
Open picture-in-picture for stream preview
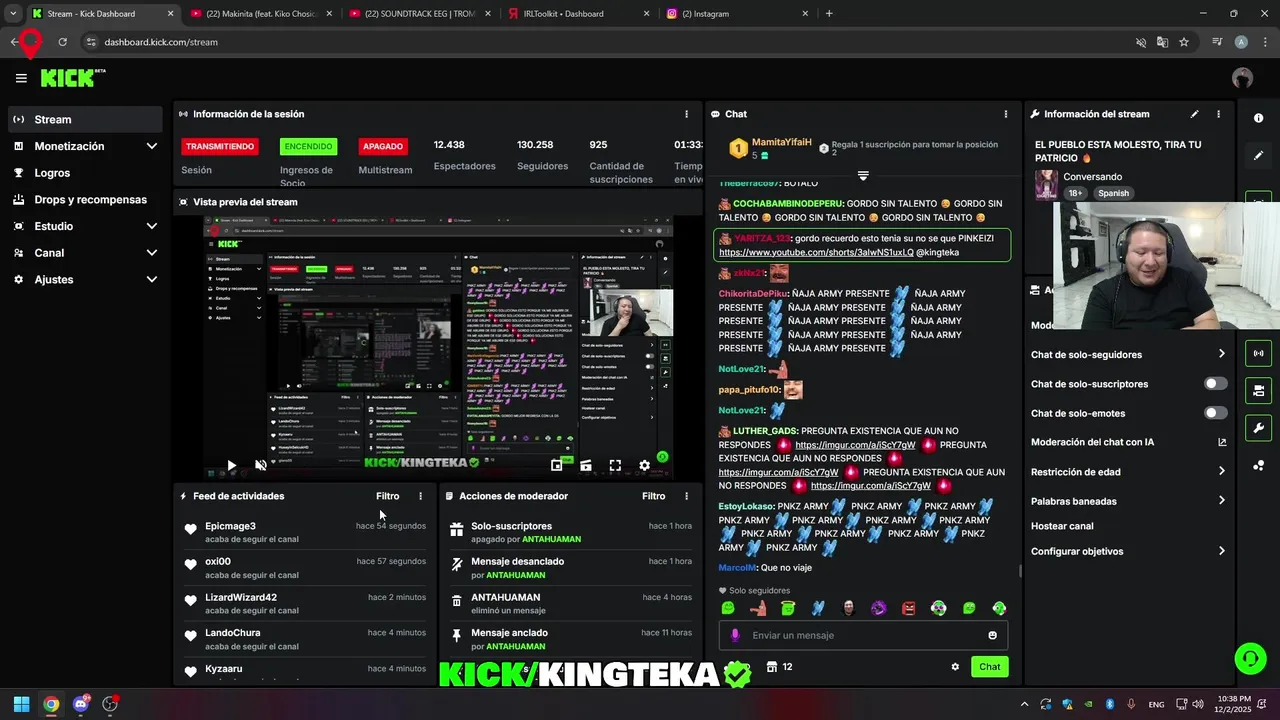tap(556, 465)
